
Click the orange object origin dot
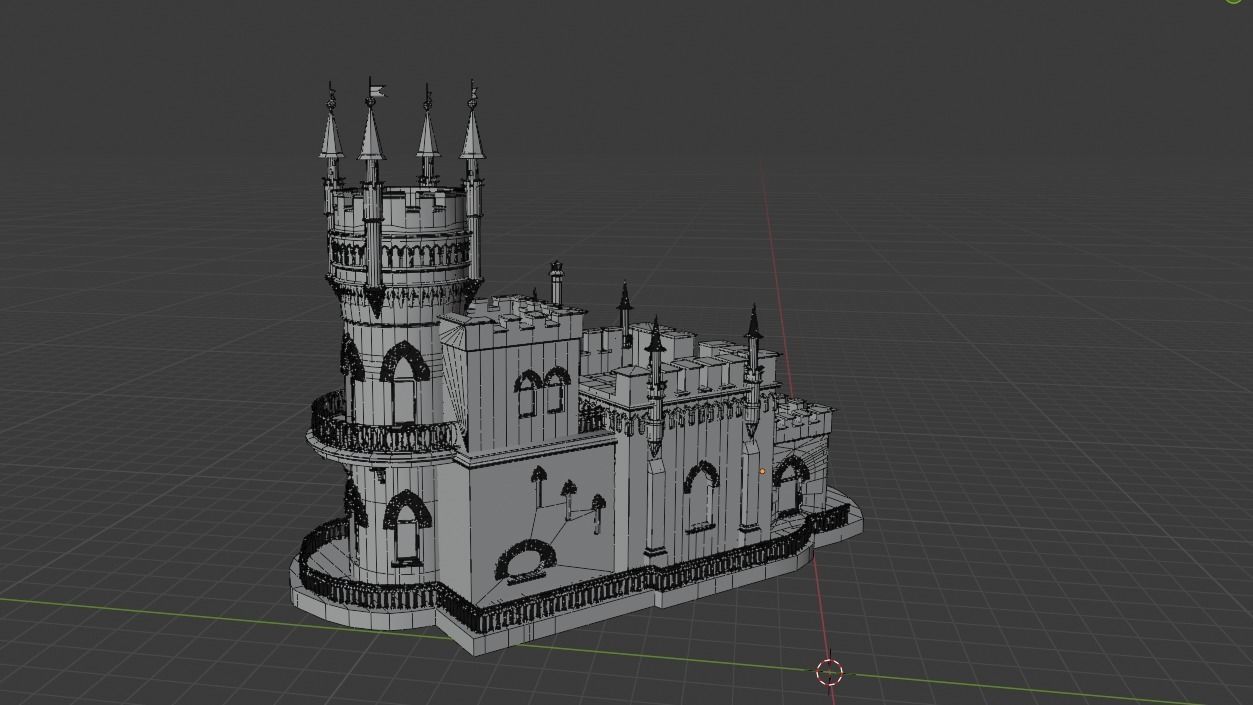(x=763, y=471)
